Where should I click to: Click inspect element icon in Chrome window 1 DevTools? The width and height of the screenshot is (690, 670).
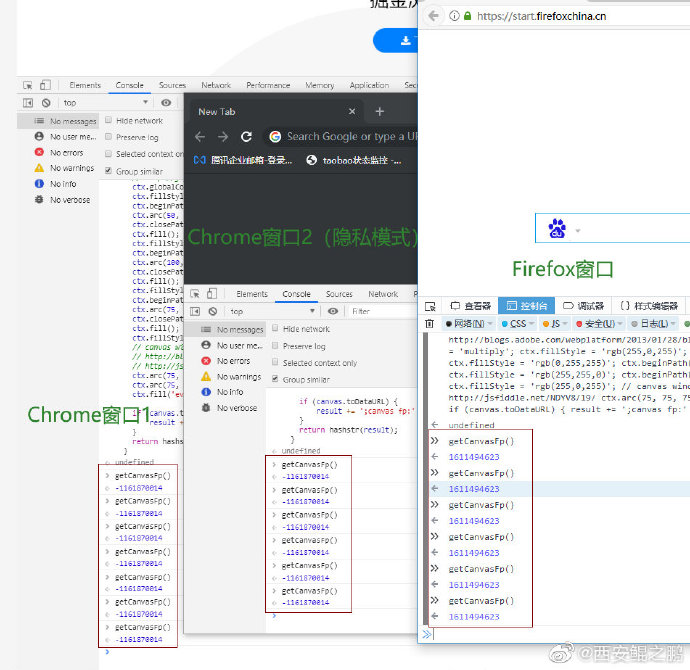pyautogui.click(x=27, y=85)
